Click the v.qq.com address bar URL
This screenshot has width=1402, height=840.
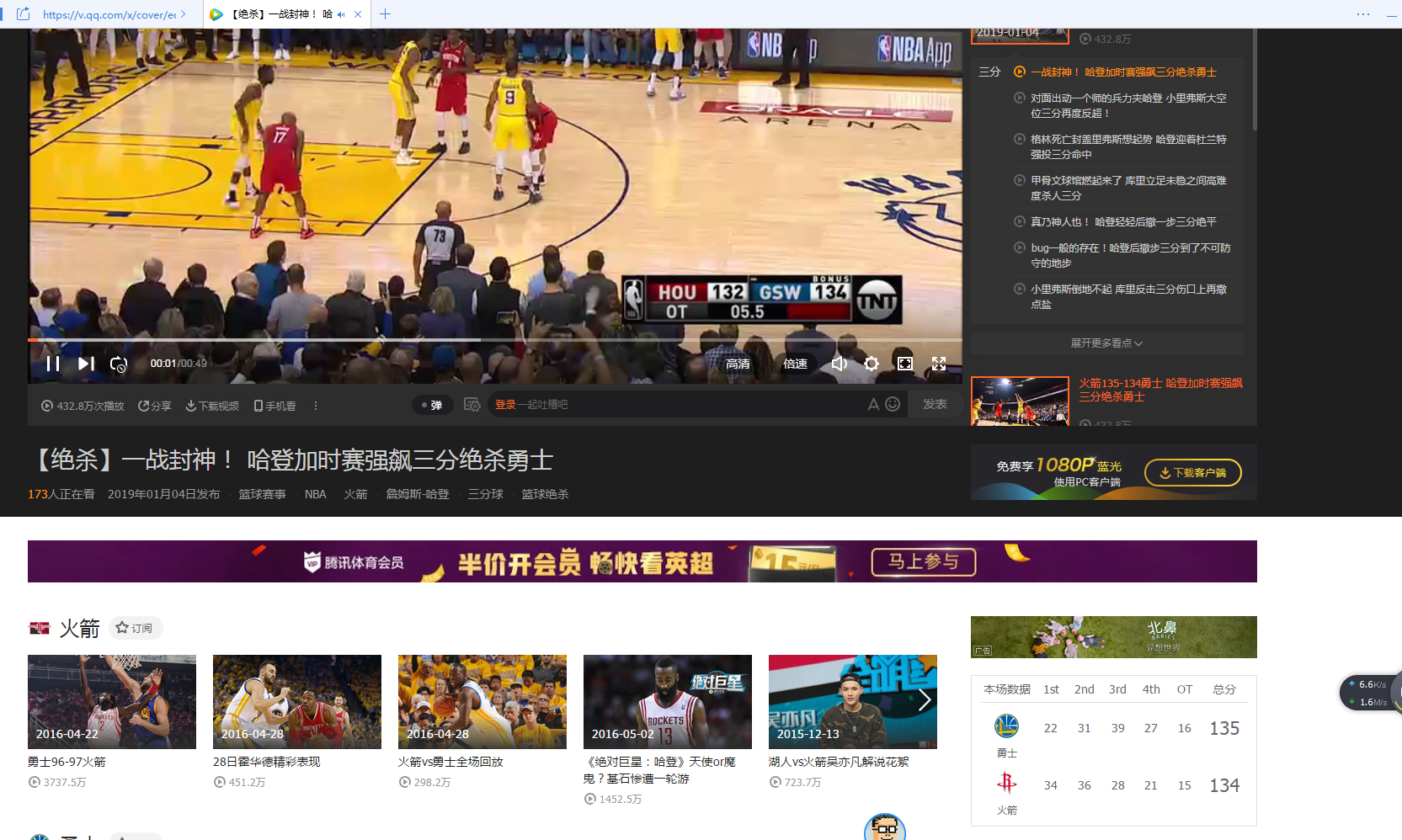tap(109, 14)
